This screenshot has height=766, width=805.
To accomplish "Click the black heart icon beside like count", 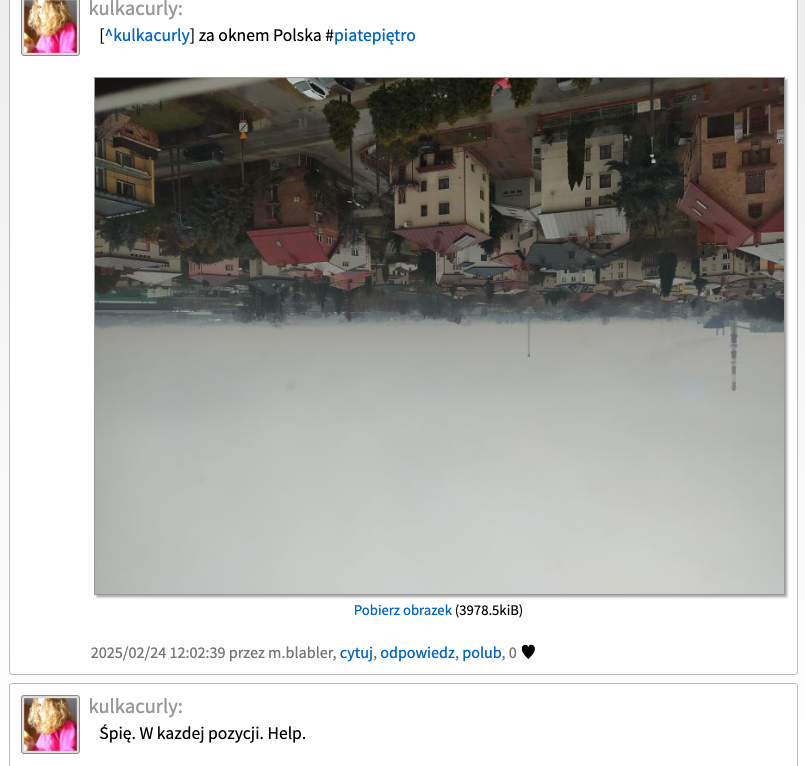I will 528,652.
